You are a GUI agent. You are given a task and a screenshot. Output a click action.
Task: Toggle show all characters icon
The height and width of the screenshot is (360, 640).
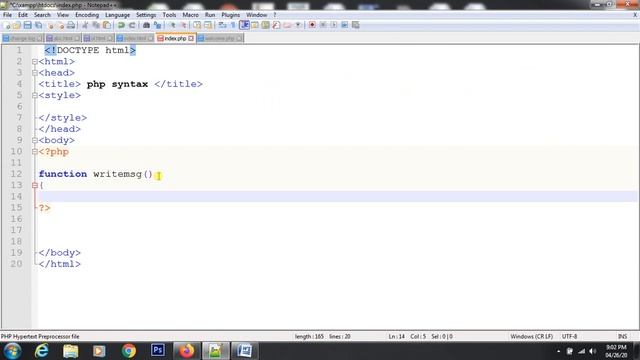[x=233, y=25]
